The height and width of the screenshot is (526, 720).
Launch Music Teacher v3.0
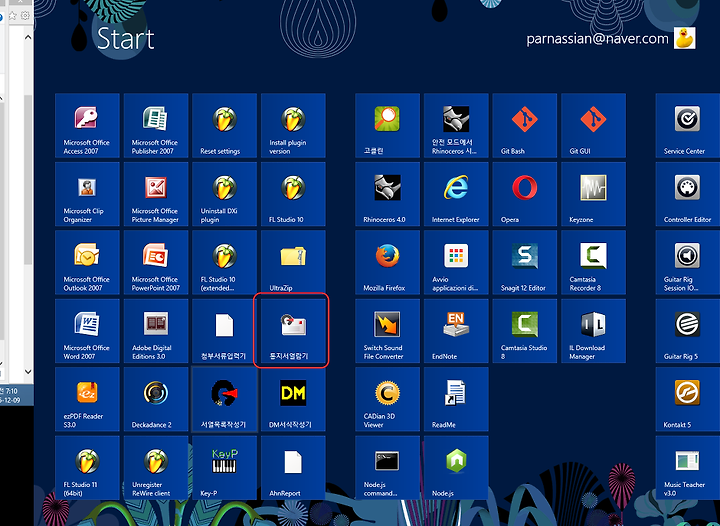687,467
